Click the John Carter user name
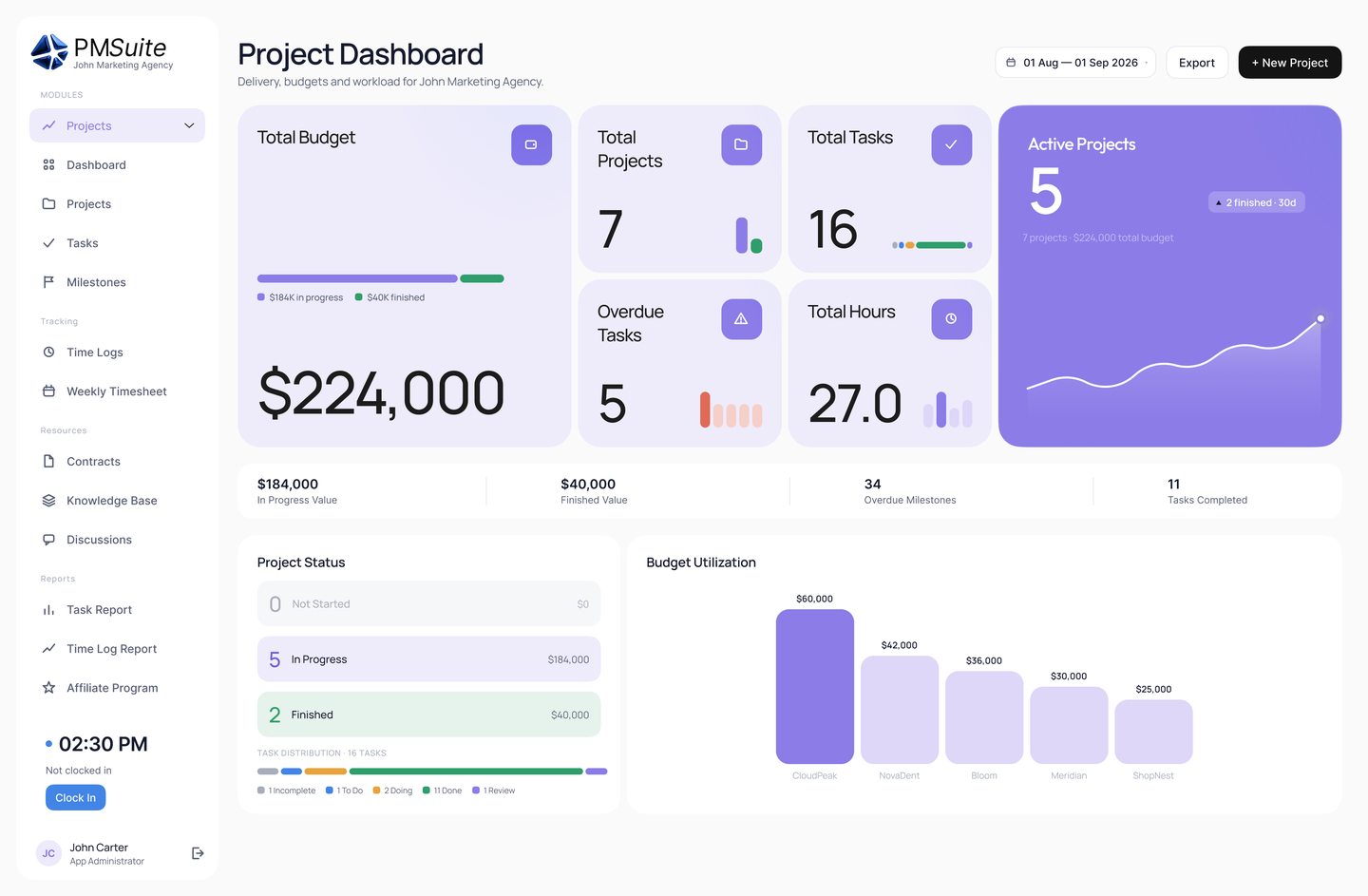 click(x=99, y=848)
